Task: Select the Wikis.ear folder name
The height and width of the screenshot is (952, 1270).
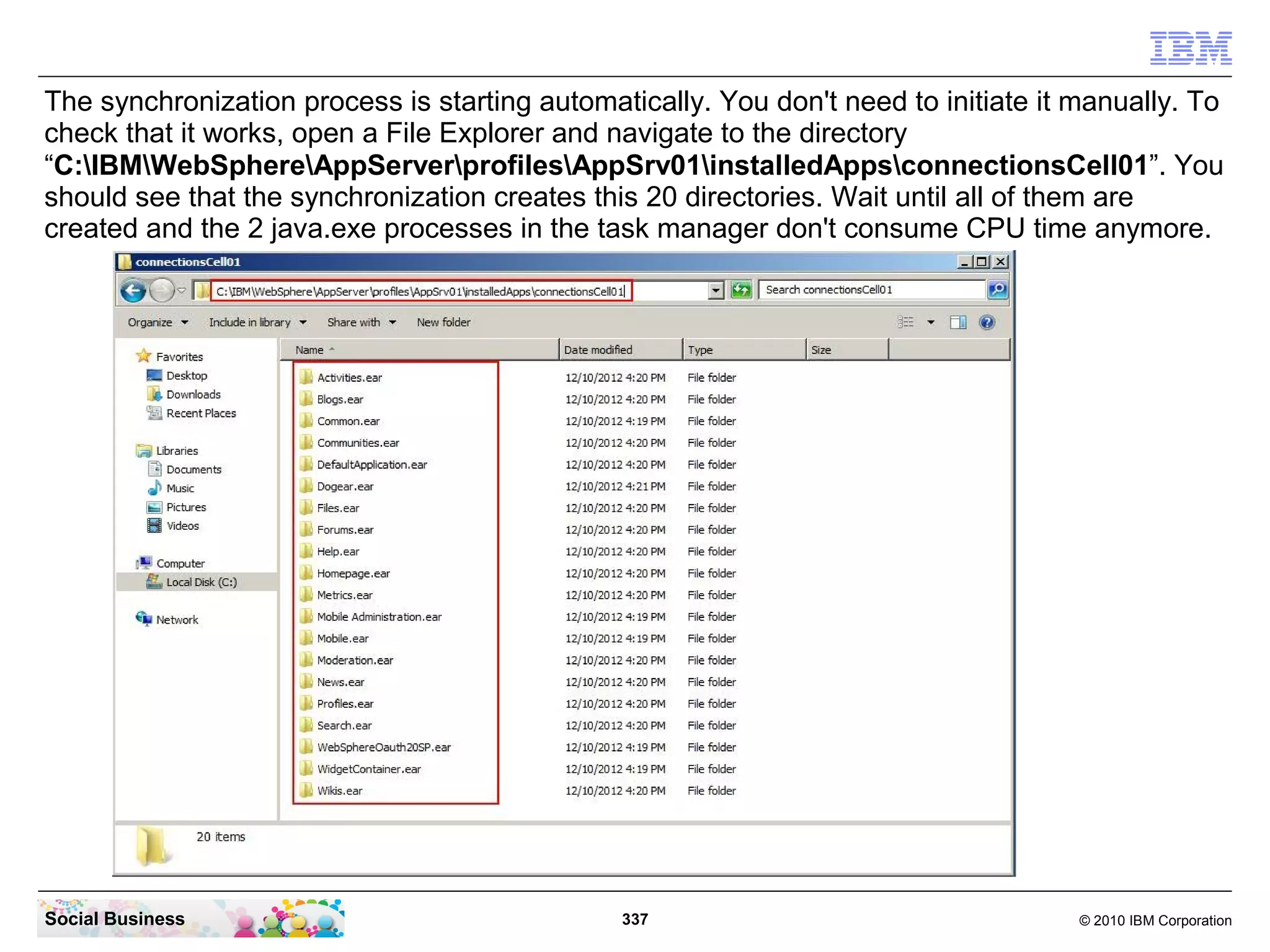Action: coord(340,791)
